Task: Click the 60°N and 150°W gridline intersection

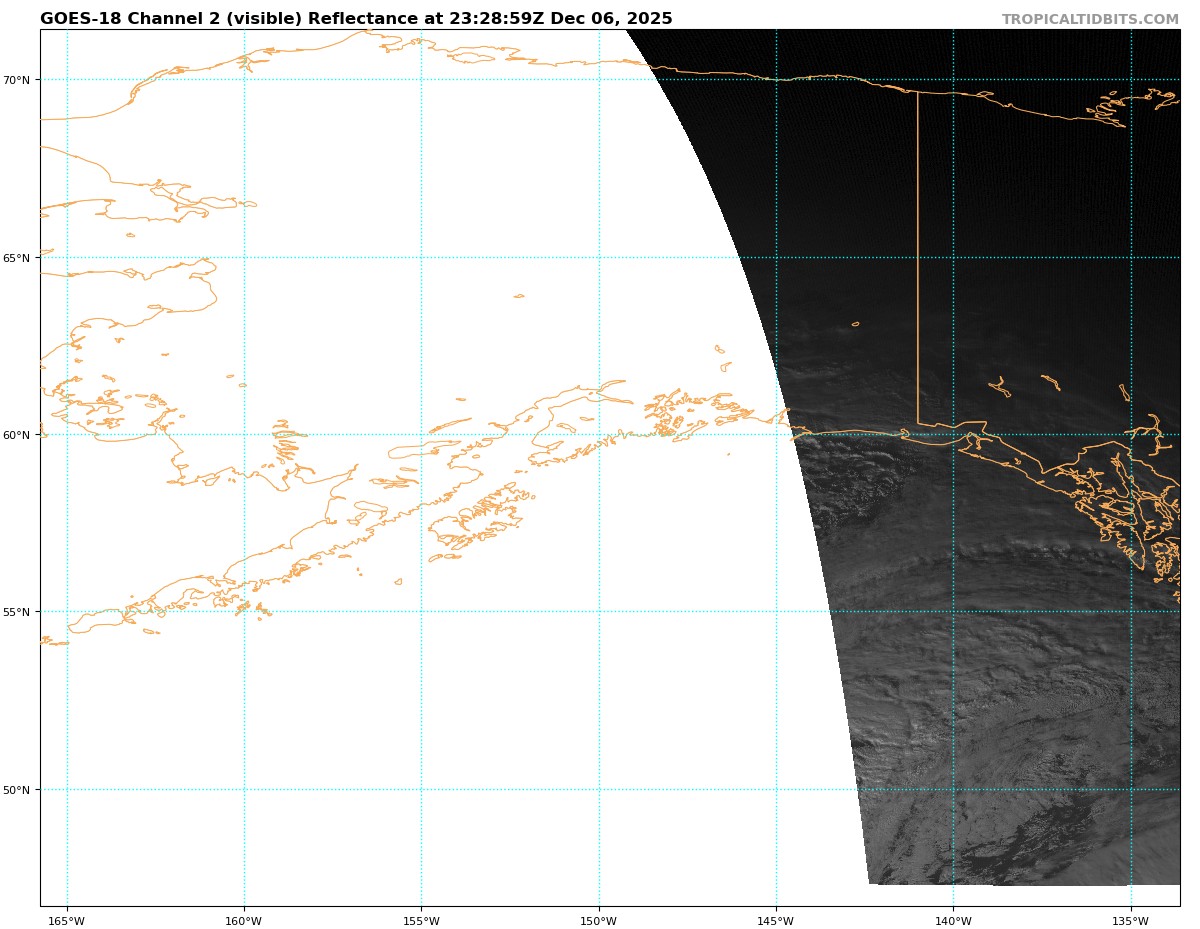Action: click(x=599, y=435)
